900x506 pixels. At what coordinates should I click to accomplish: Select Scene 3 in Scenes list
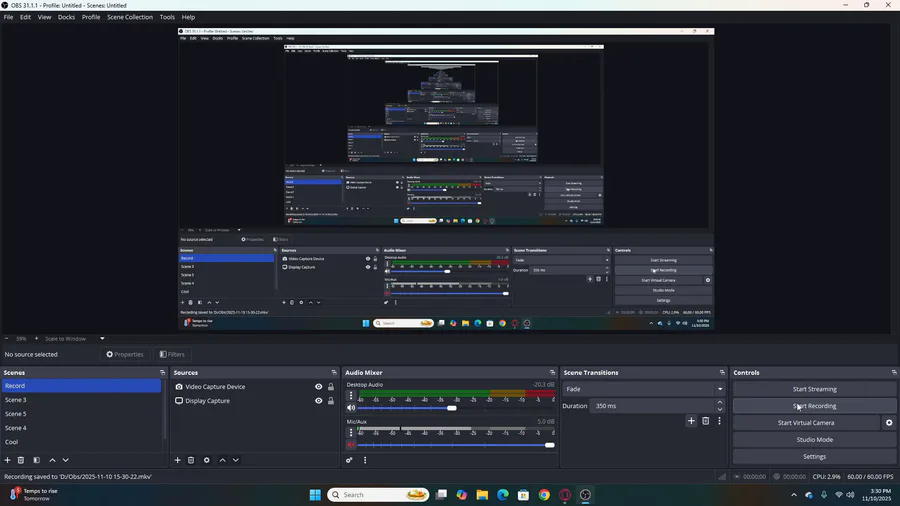(82, 400)
